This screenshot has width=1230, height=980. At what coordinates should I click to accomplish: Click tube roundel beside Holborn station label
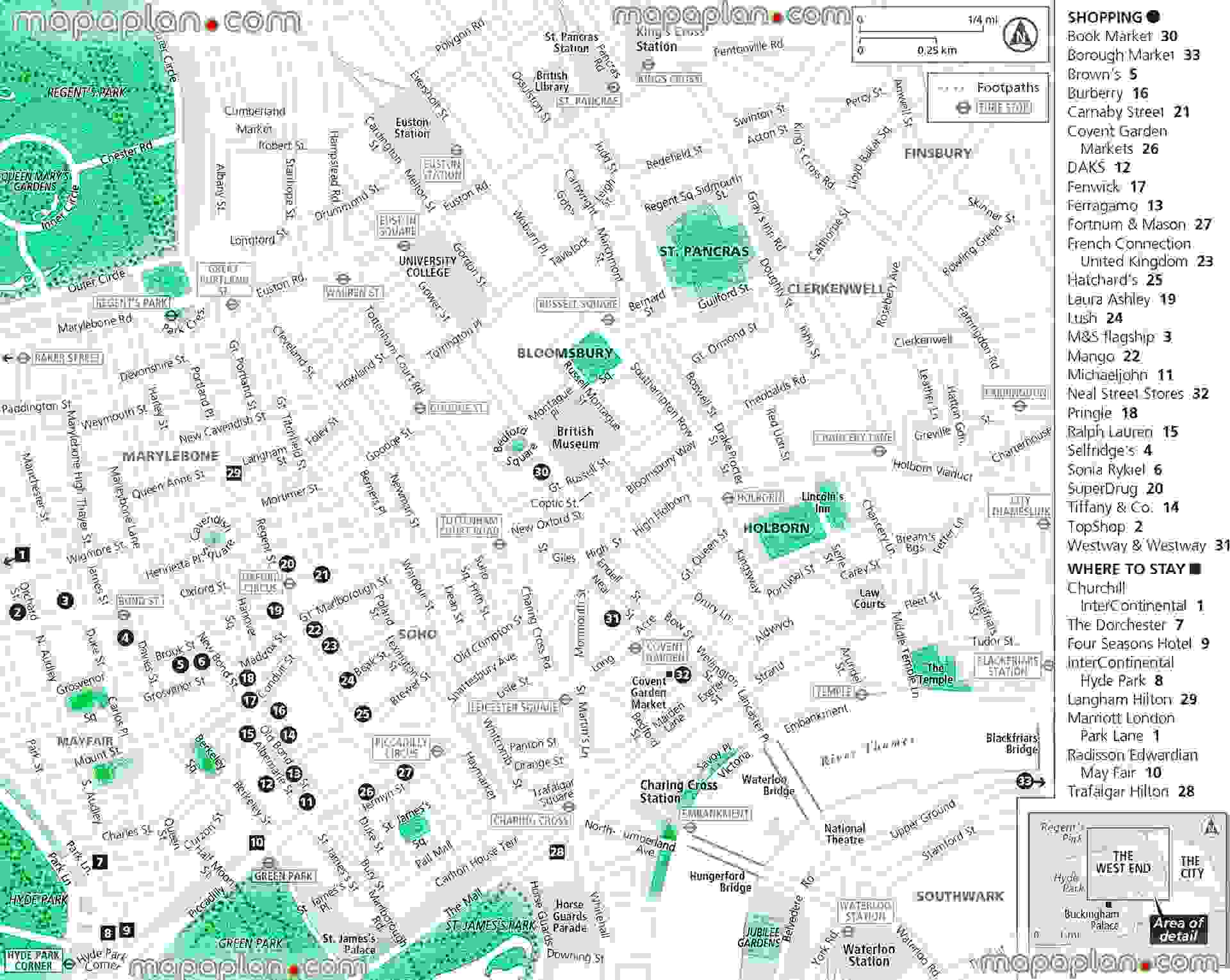(728, 498)
